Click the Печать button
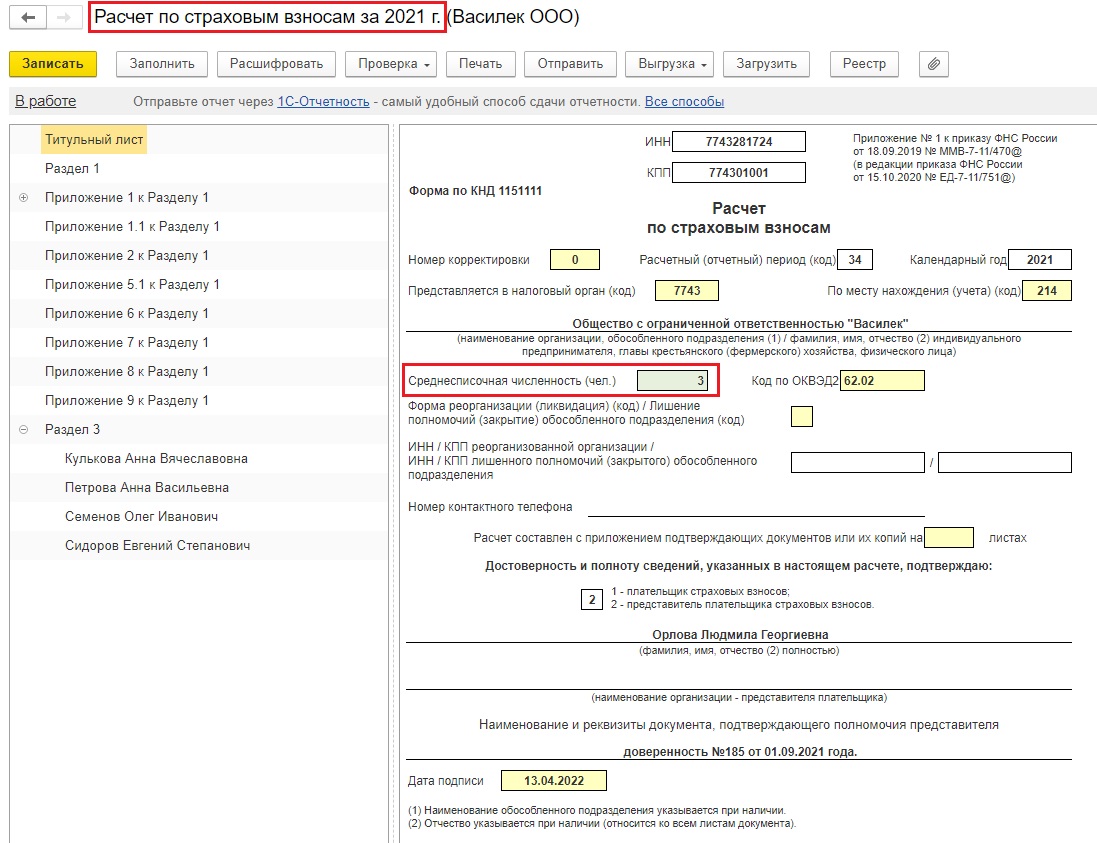 click(481, 64)
